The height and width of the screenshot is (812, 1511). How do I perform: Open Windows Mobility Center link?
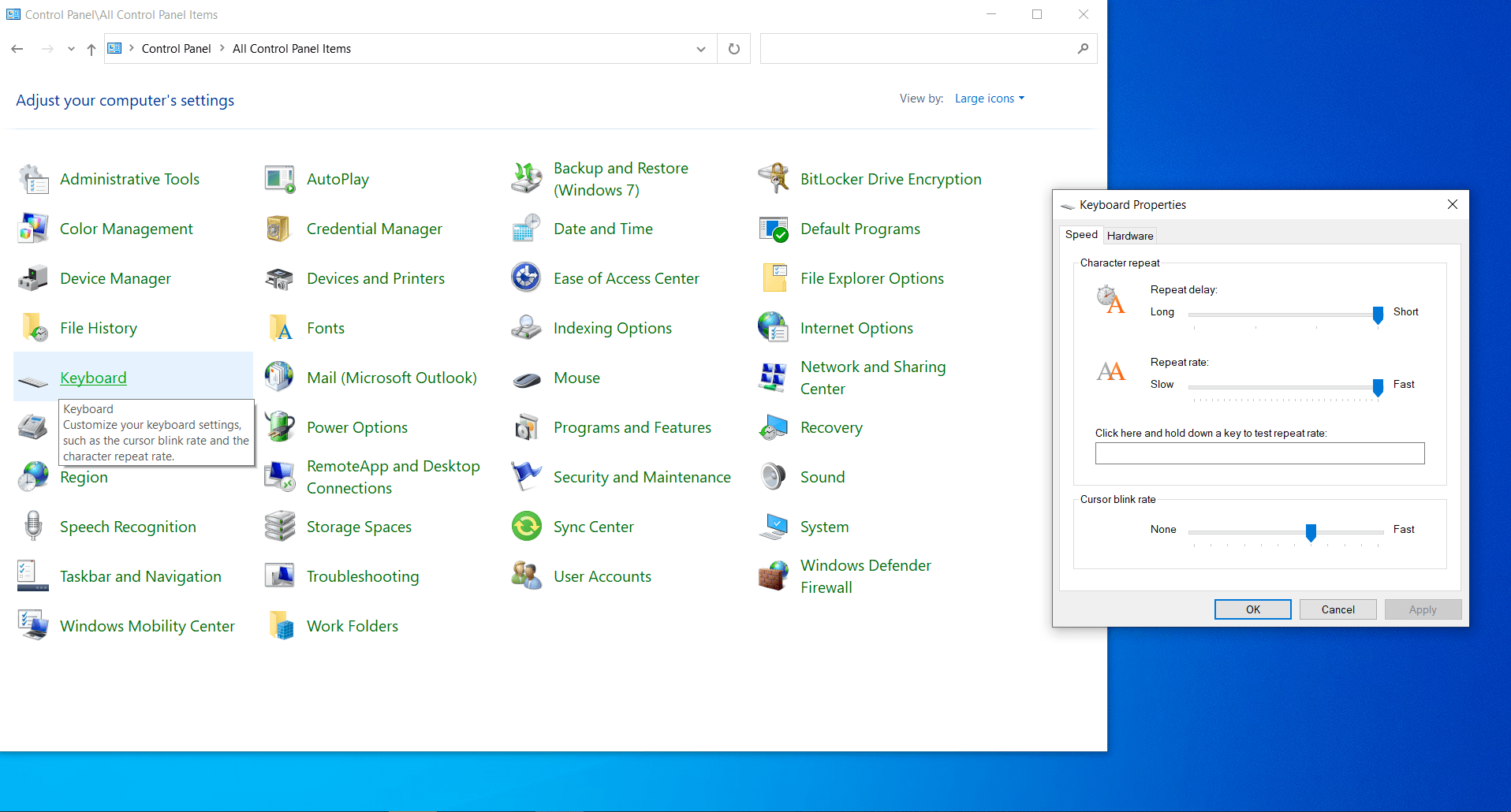pos(147,627)
